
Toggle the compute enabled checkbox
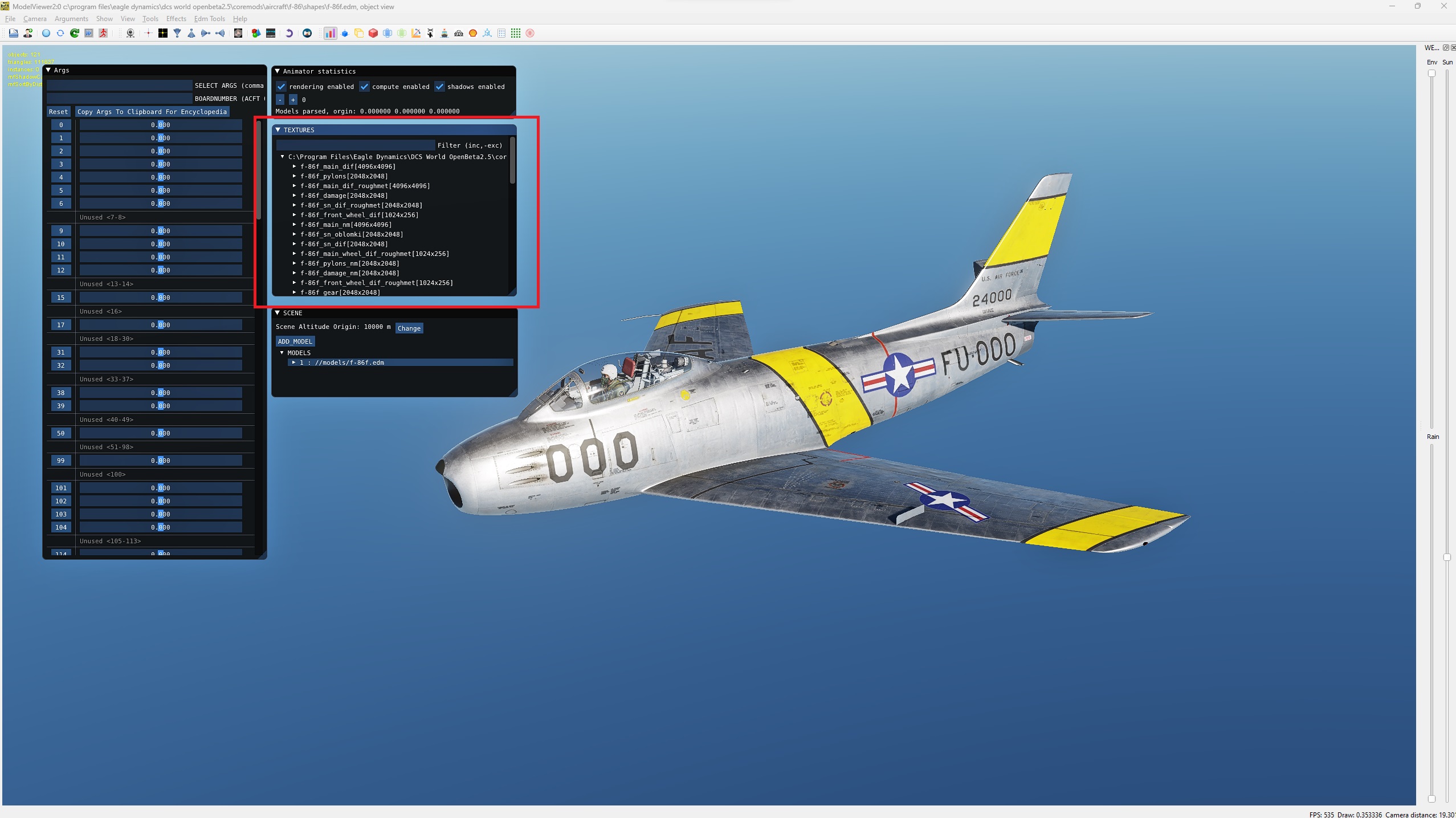364,87
